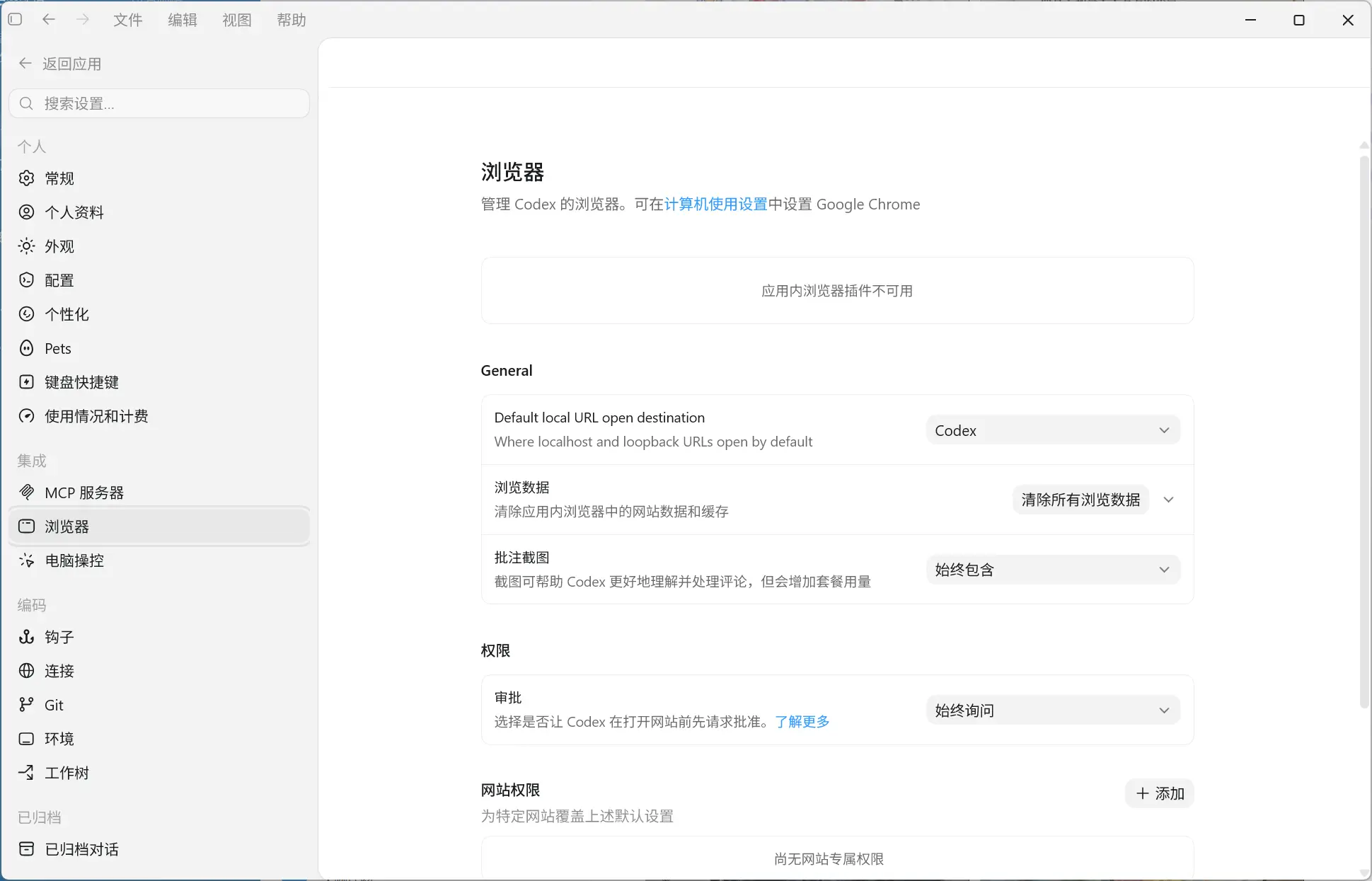
Task: Click the 电脑操控 cursor icon
Action: tap(26, 560)
